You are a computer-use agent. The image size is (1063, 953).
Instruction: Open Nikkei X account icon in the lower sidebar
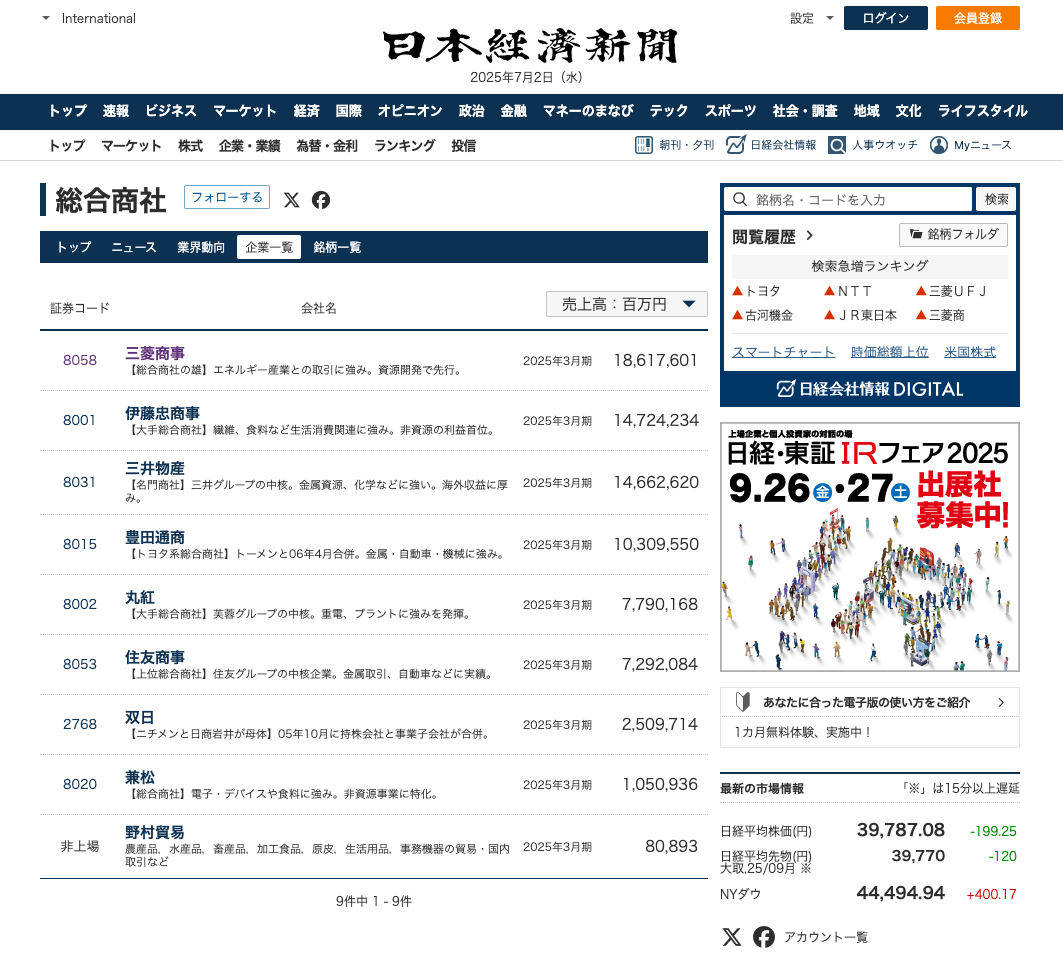click(x=732, y=937)
